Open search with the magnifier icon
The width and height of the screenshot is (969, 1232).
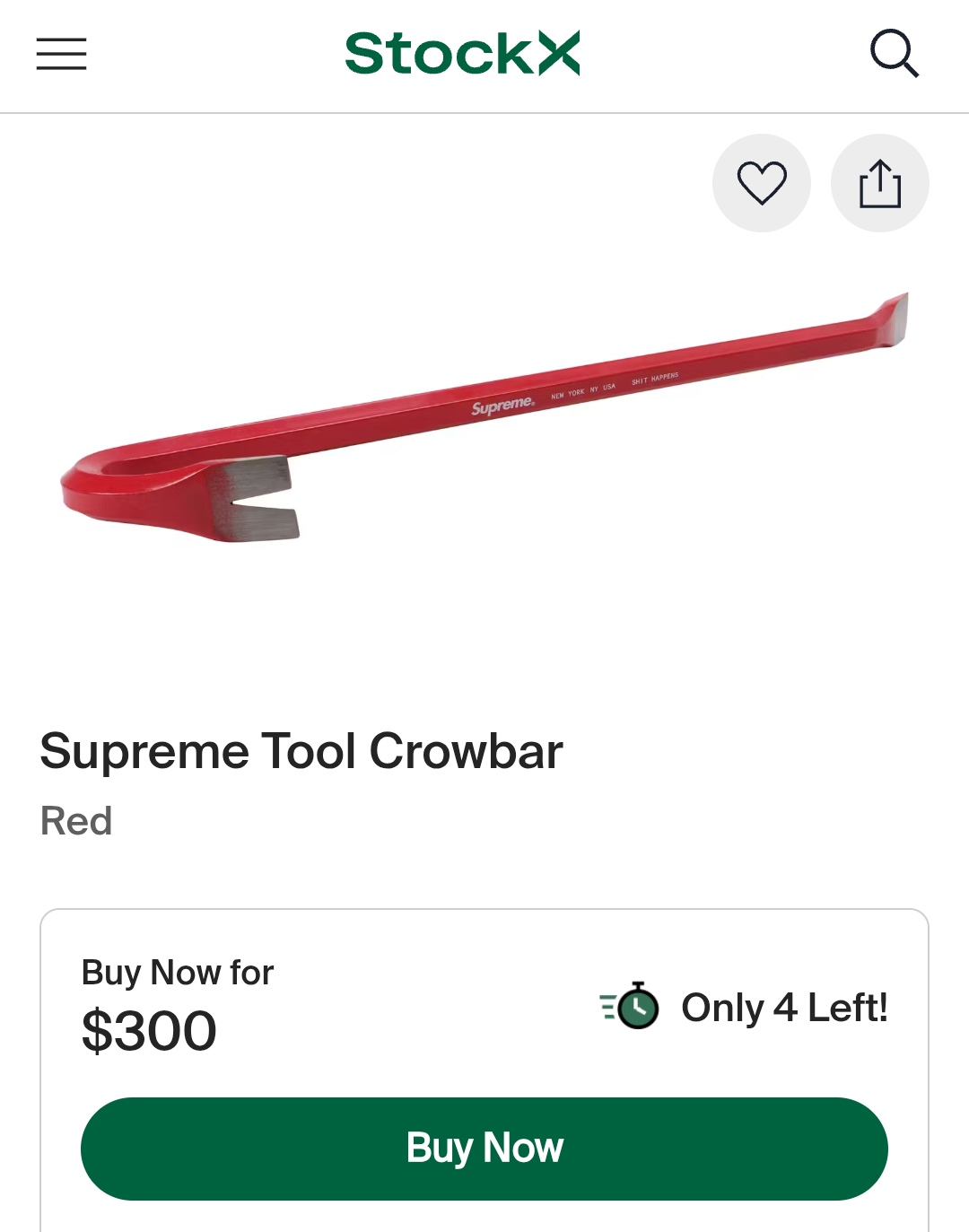pos(895,54)
